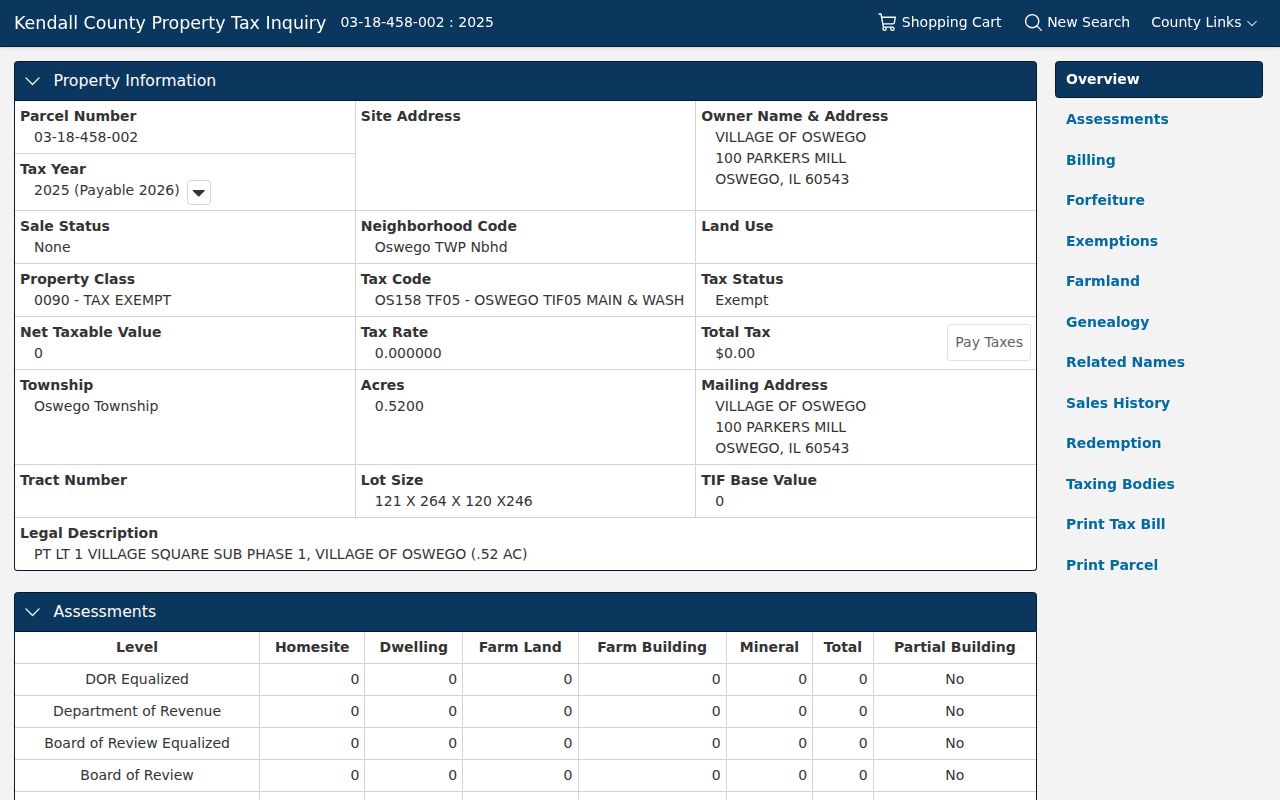Click the Department of Revenue row label
The width and height of the screenshot is (1280, 800).
pos(137,711)
